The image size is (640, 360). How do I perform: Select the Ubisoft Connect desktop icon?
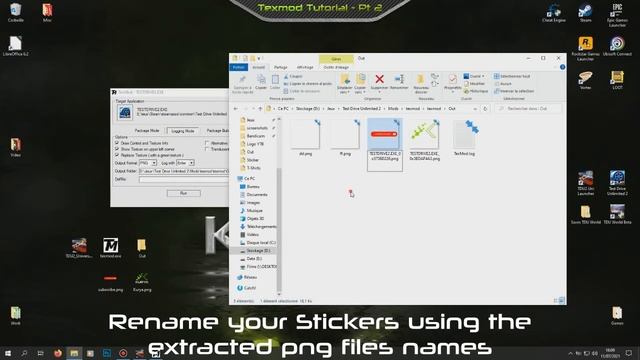click(x=617, y=46)
